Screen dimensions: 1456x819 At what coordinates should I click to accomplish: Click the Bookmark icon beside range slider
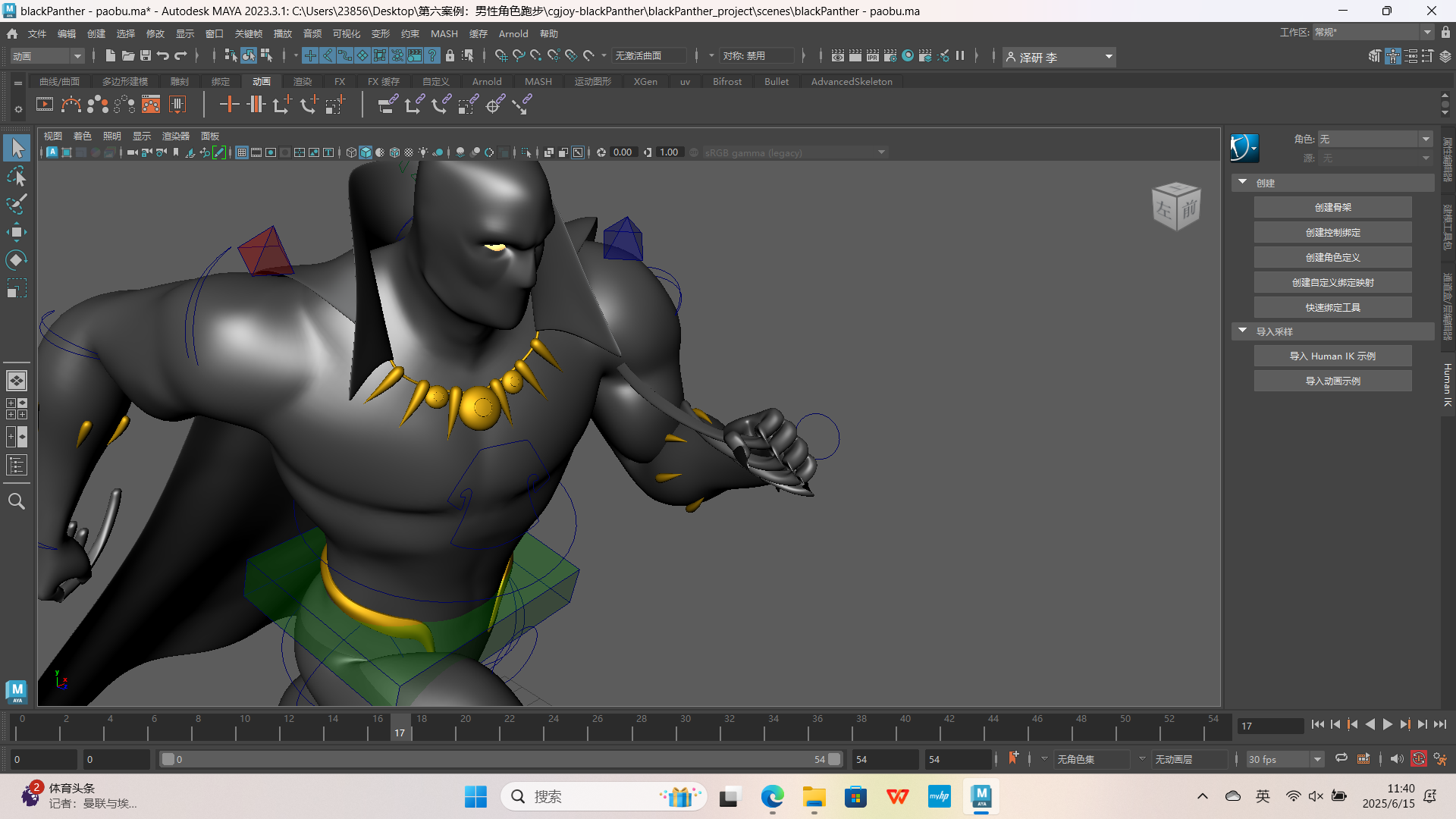tap(1014, 758)
